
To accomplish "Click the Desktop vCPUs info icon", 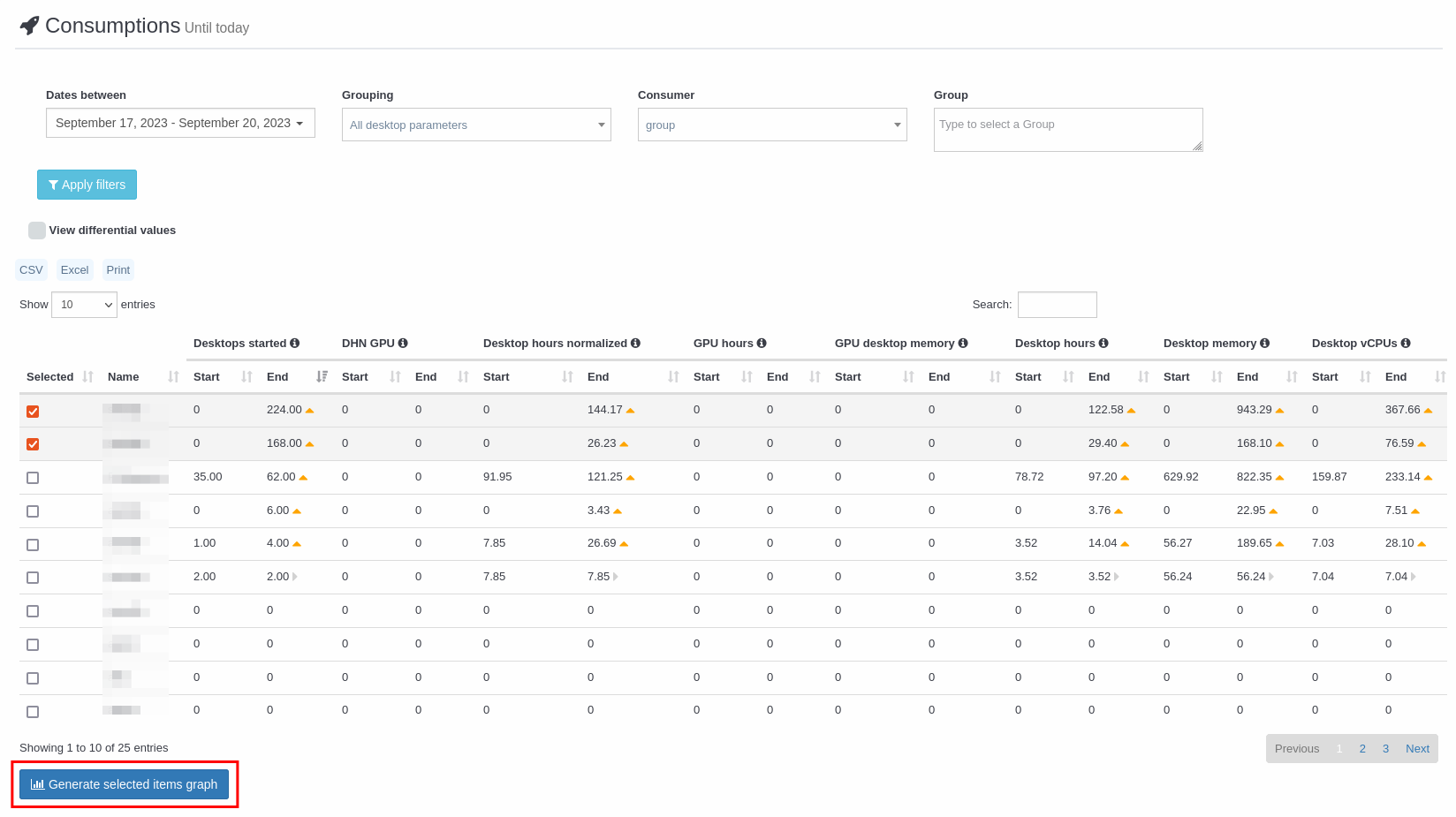I will click(x=1406, y=344).
